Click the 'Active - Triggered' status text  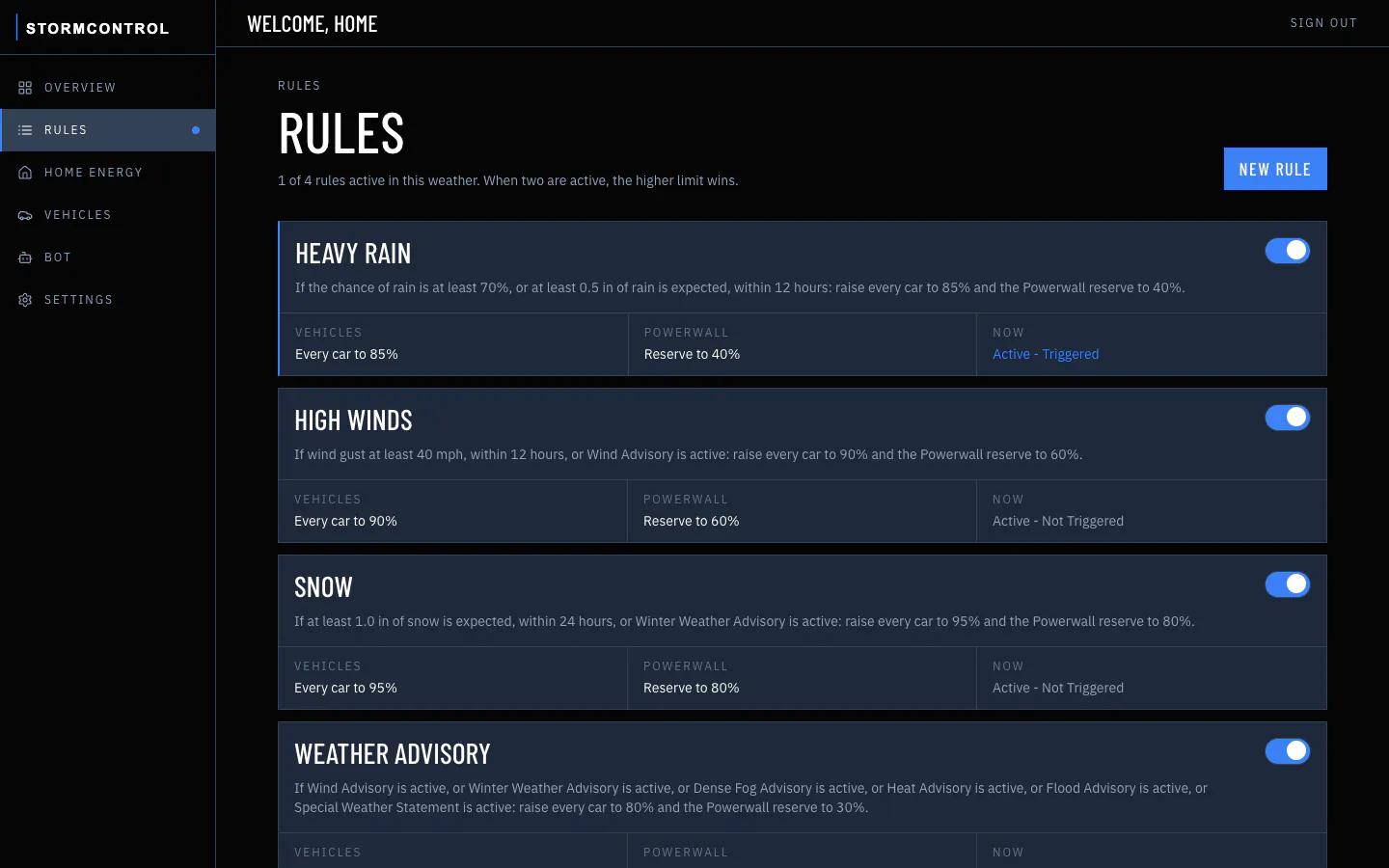point(1046,354)
